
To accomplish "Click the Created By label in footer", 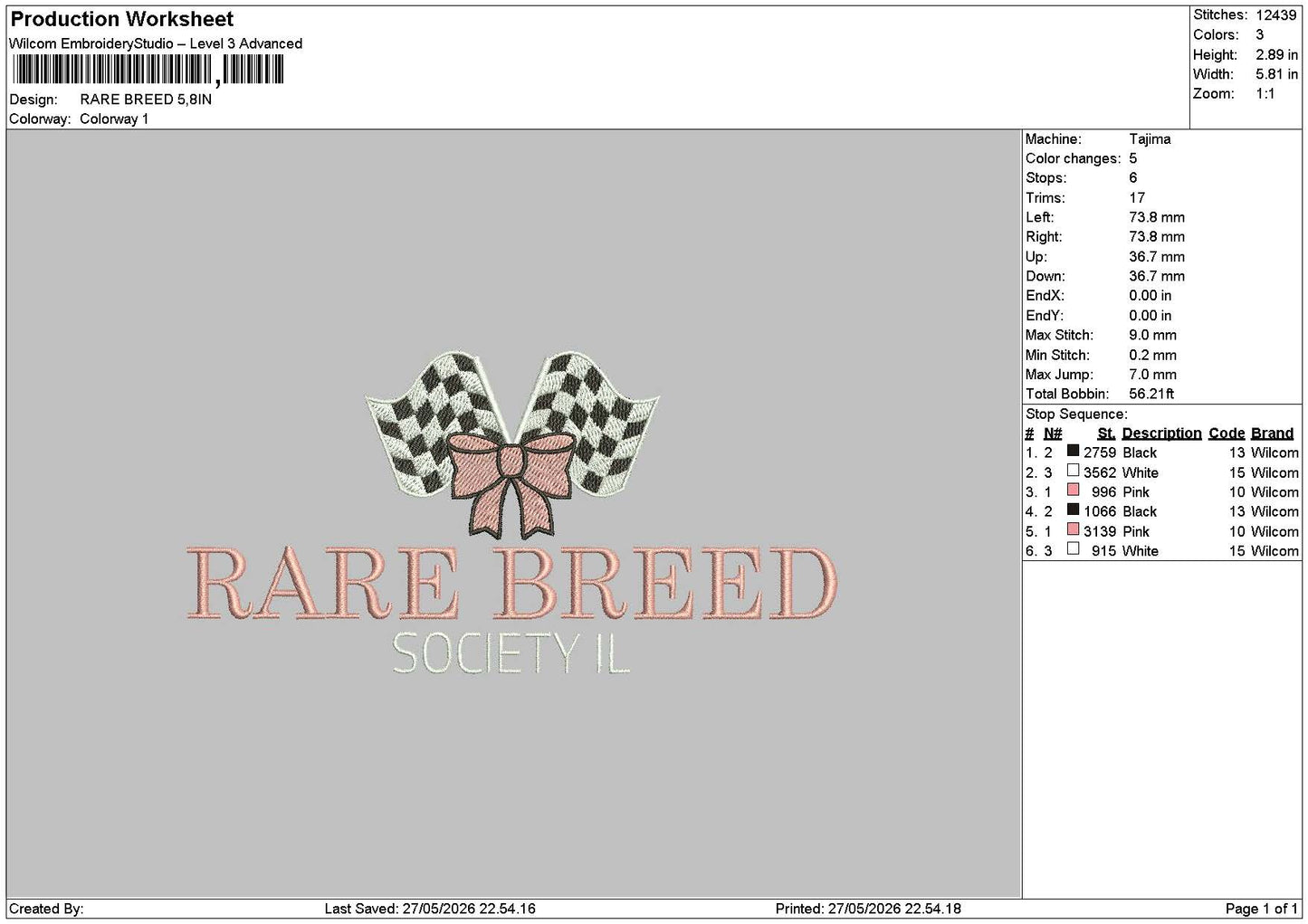I will coord(46,909).
